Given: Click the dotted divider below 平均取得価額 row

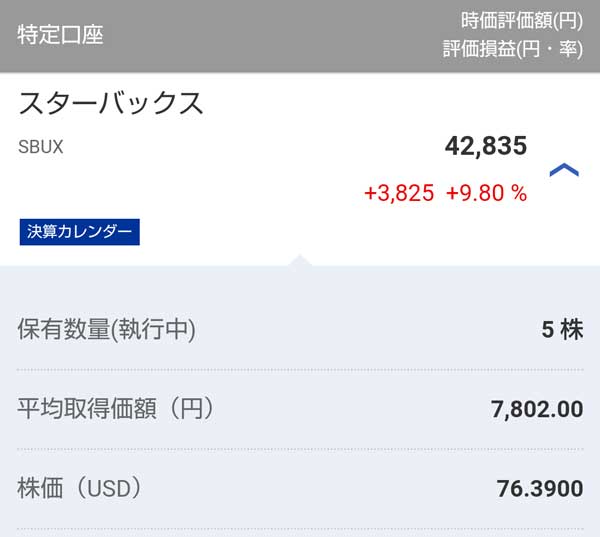Looking at the screenshot, I should [300, 448].
